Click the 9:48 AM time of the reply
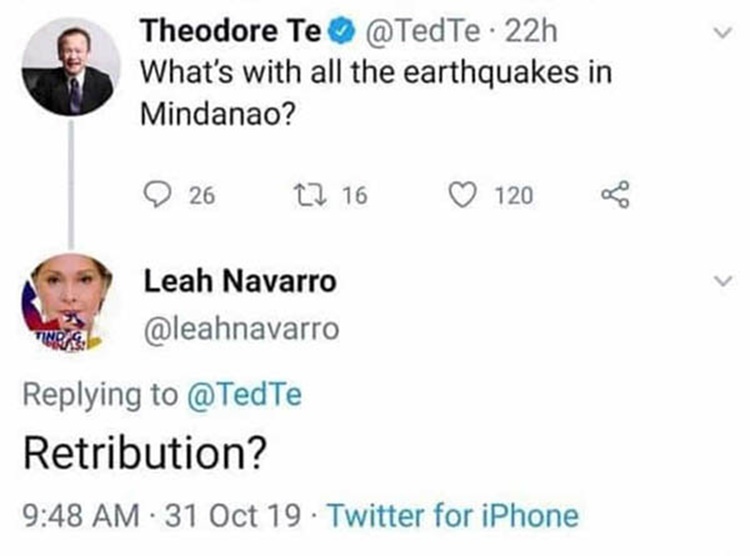 pyautogui.click(x=80, y=516)
